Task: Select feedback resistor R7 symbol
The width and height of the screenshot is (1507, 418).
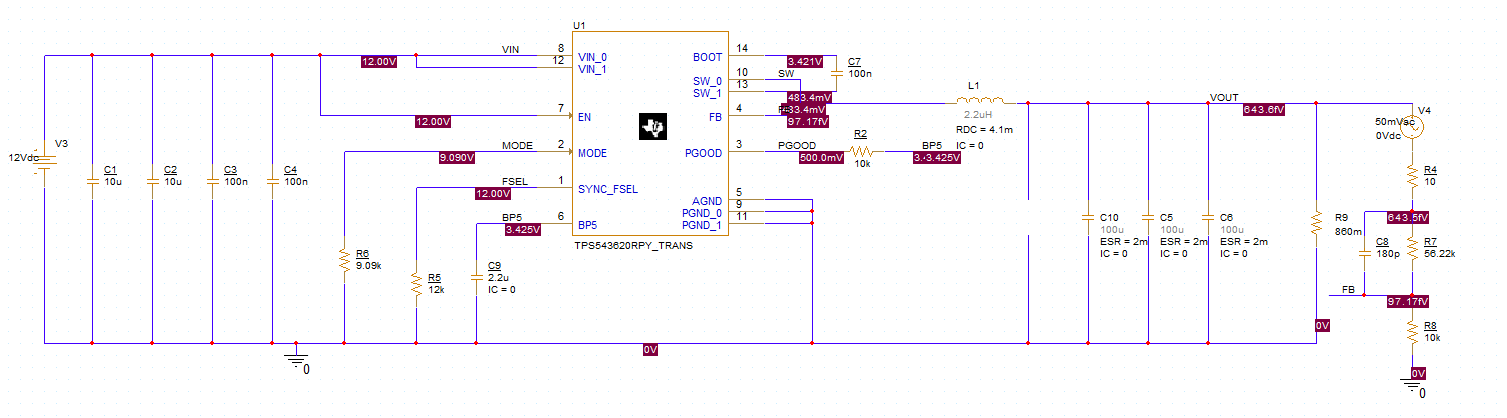Action: click(1412, 246)
